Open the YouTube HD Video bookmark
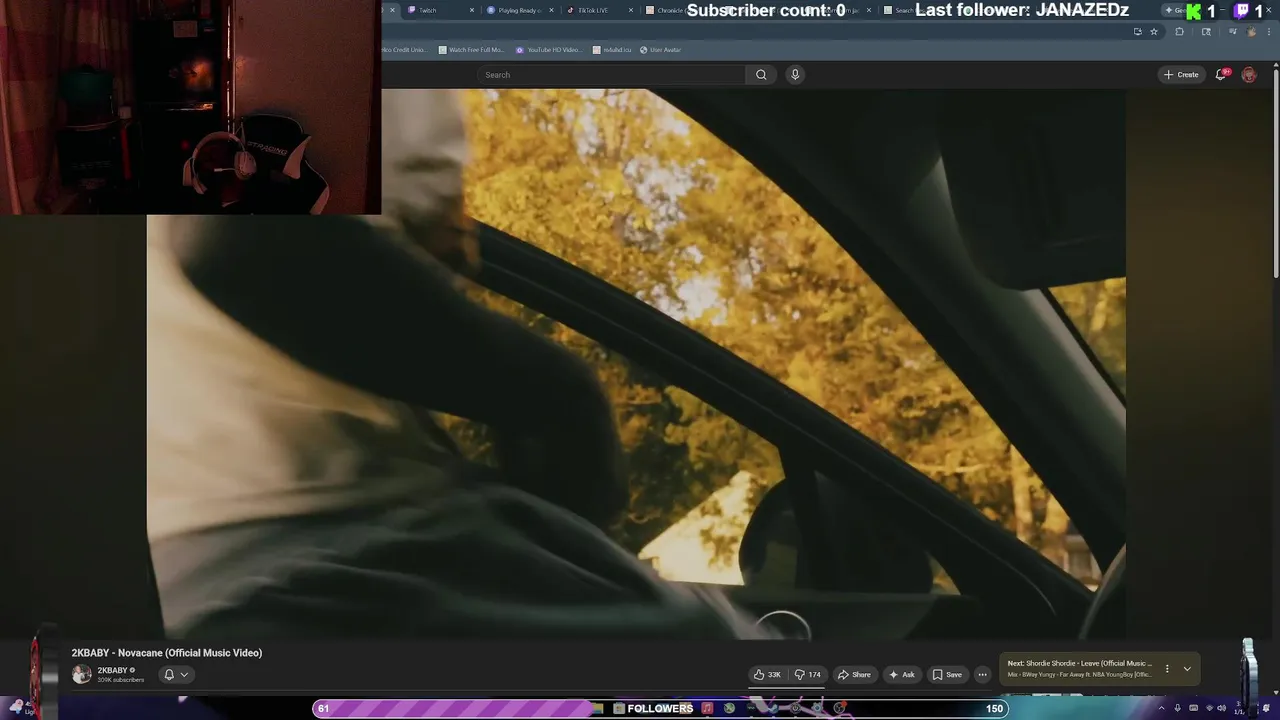Viewport: 1280px width, 720px height. [548, 50]
